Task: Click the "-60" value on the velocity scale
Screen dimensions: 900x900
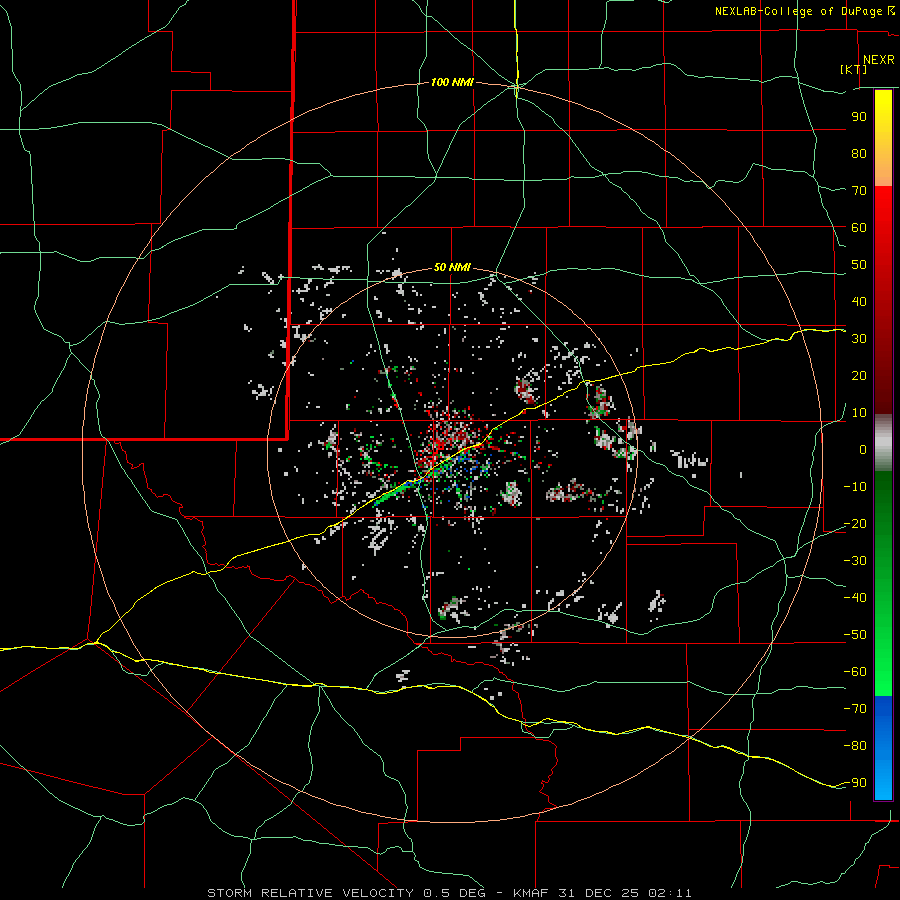Action: [855, 672]
